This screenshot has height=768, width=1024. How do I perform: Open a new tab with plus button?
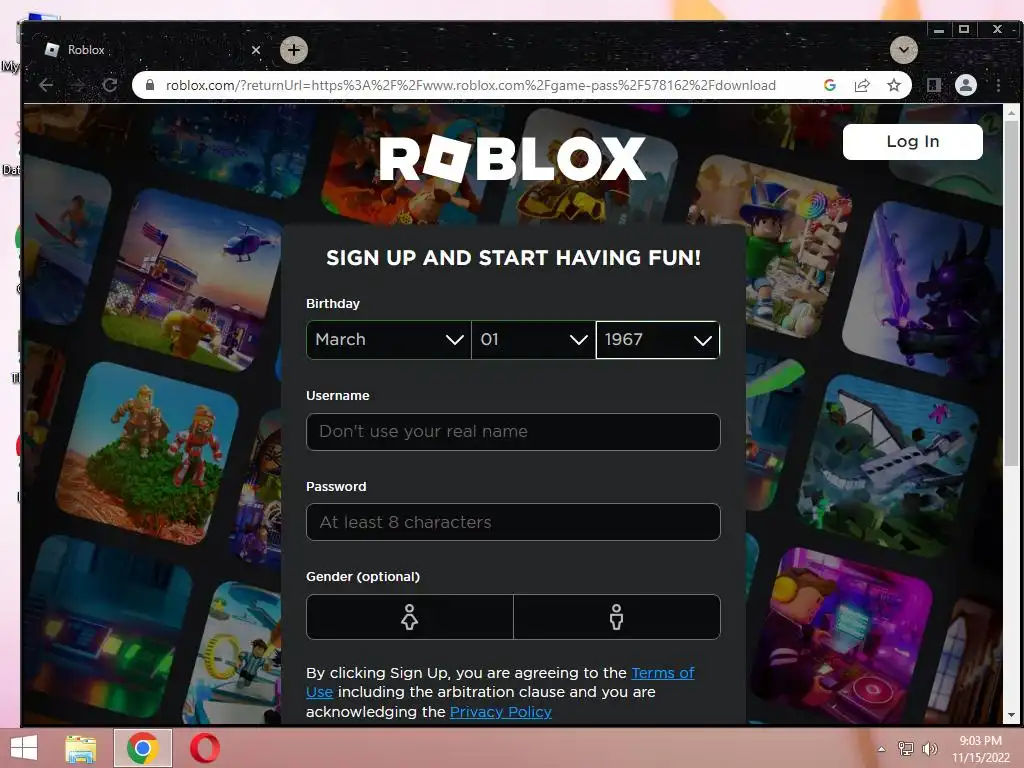[294, 50]
